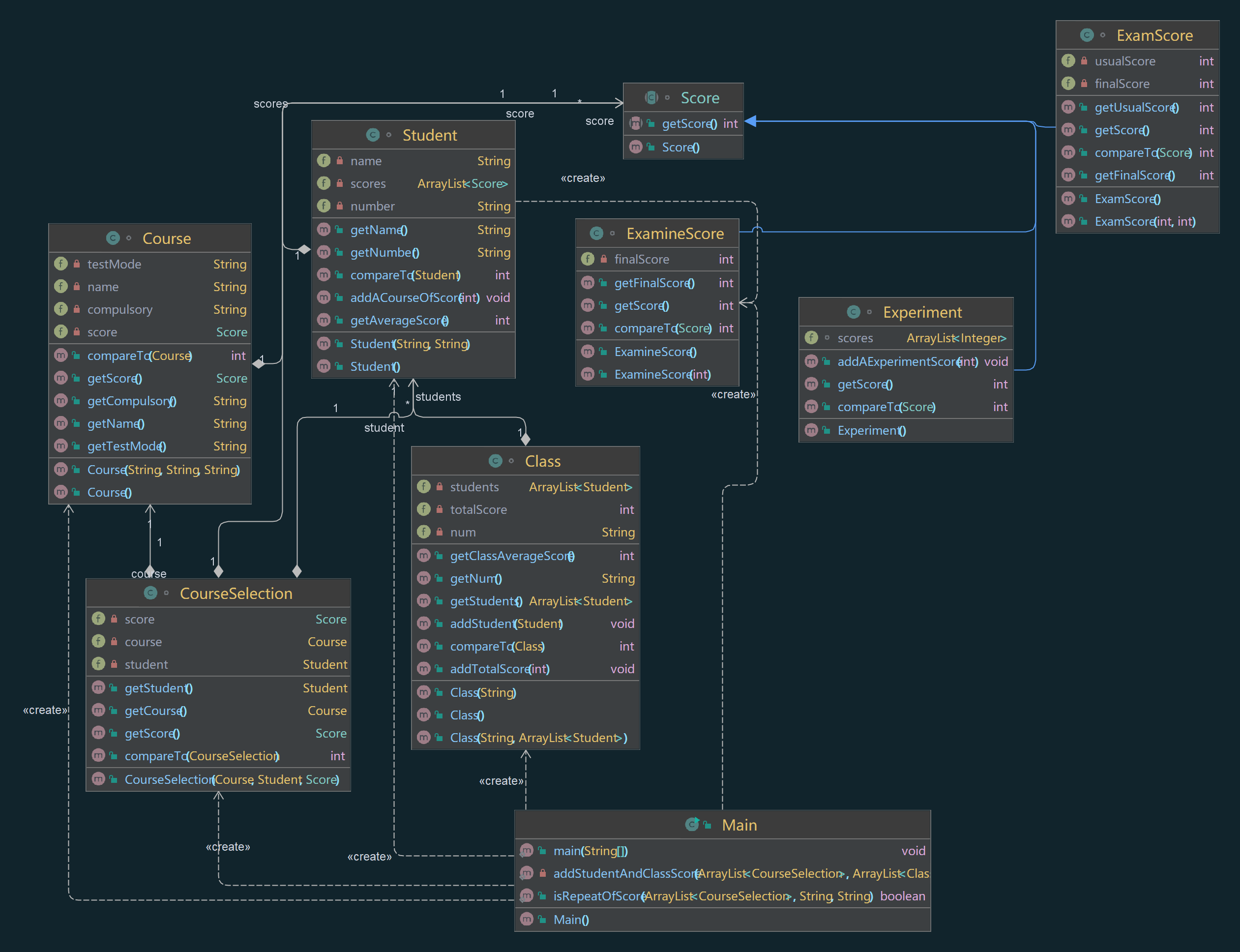Screen dimensions: 1240x952
Task: Click the scores field in Experiment
Action: tap(855, 338)
